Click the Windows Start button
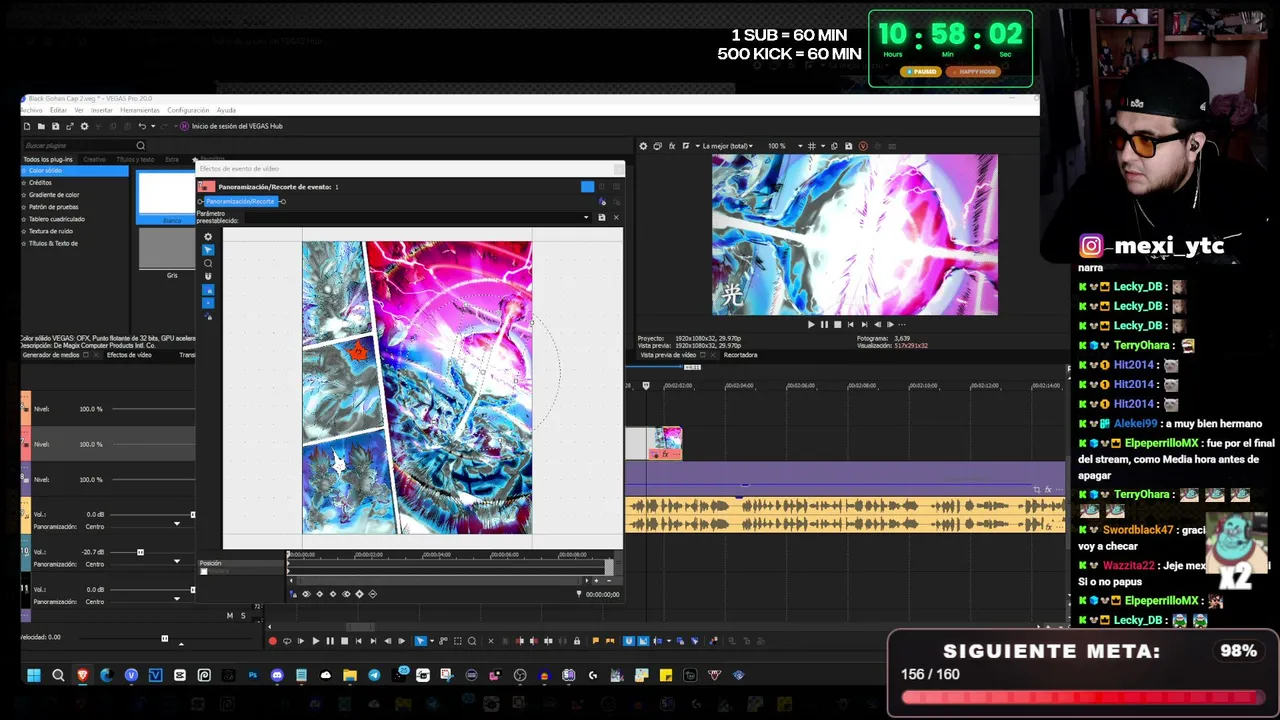This screenshot has height=720, width=1280. (x=34, y=675)
